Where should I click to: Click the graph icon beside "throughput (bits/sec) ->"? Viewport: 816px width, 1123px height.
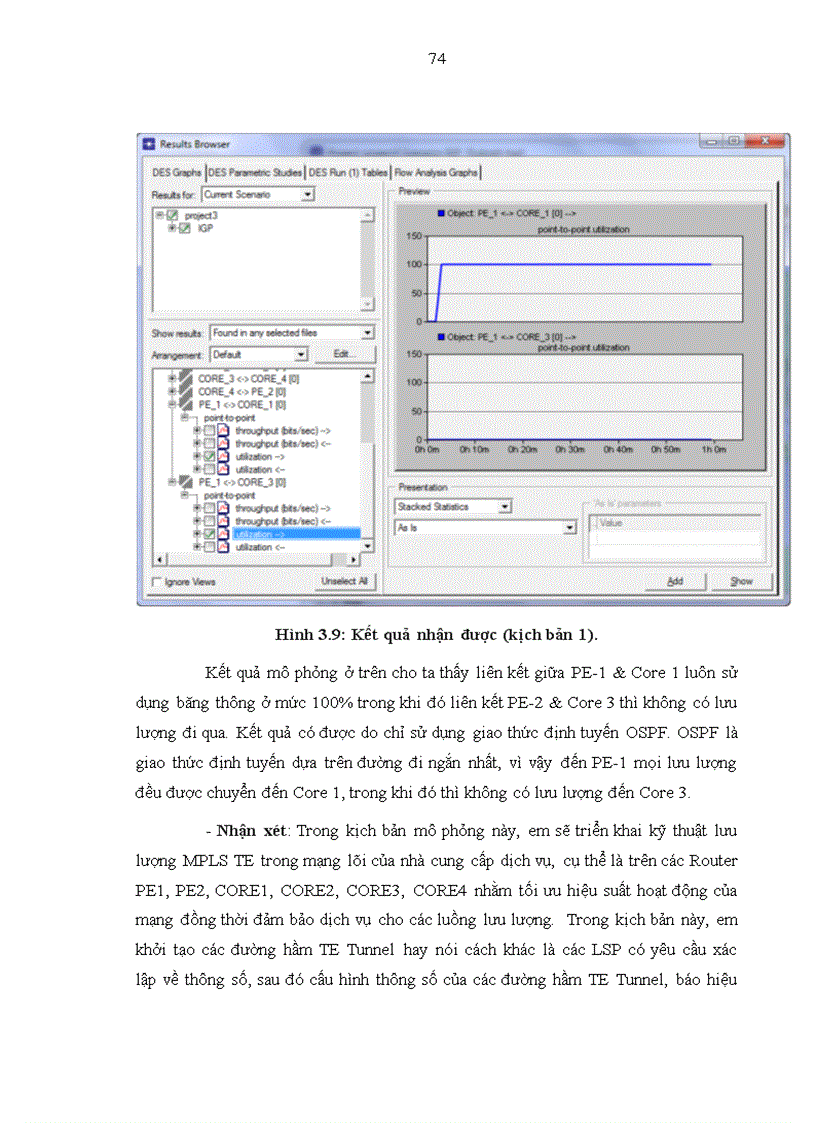(222, 430)
